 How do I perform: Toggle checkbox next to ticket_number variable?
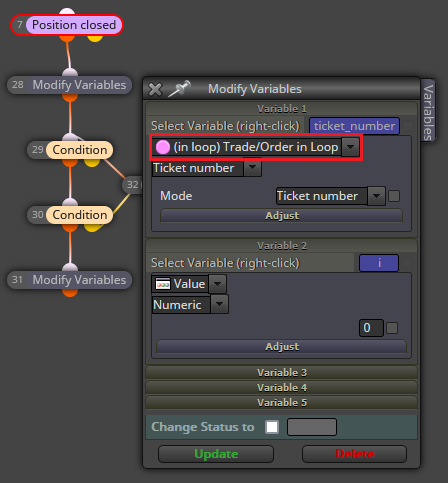[407, 126]
